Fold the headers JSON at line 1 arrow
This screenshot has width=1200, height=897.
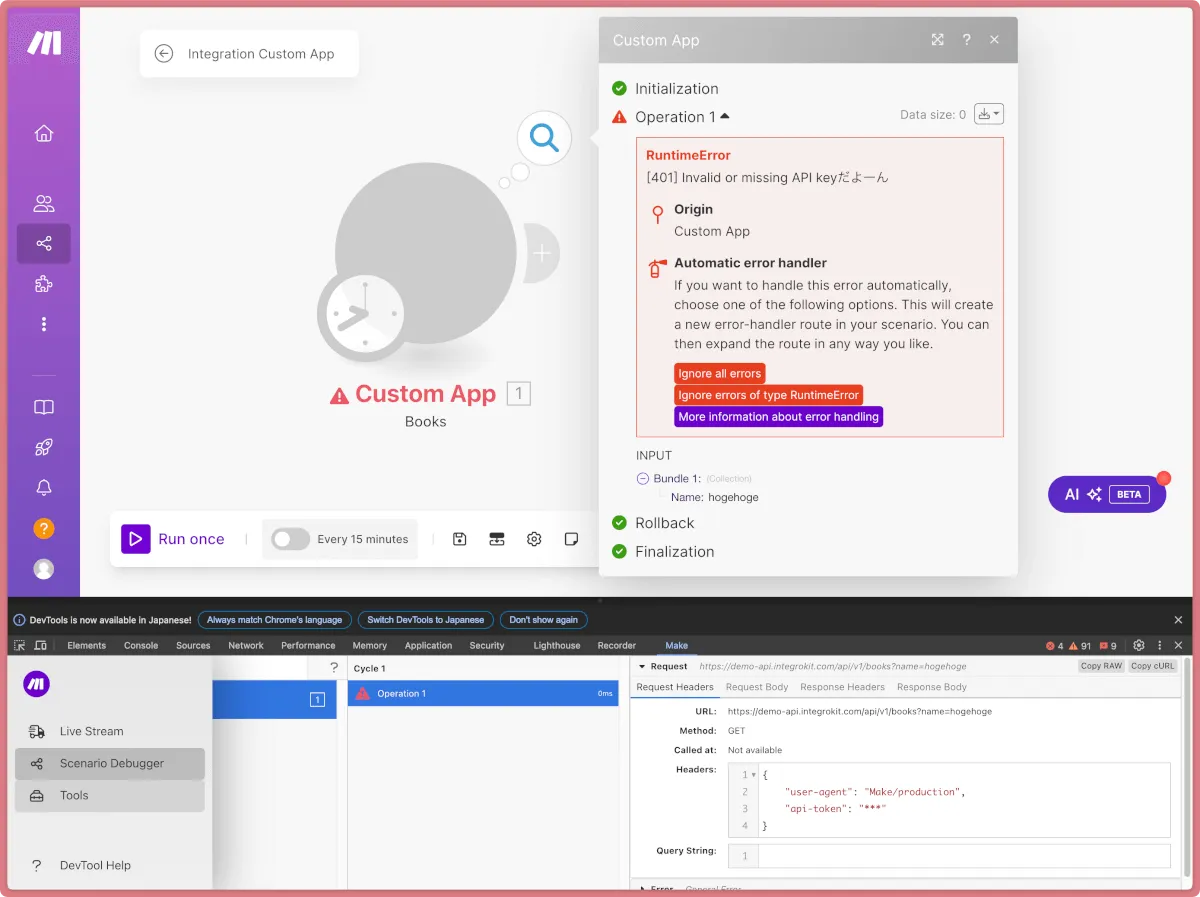[753, 775]
